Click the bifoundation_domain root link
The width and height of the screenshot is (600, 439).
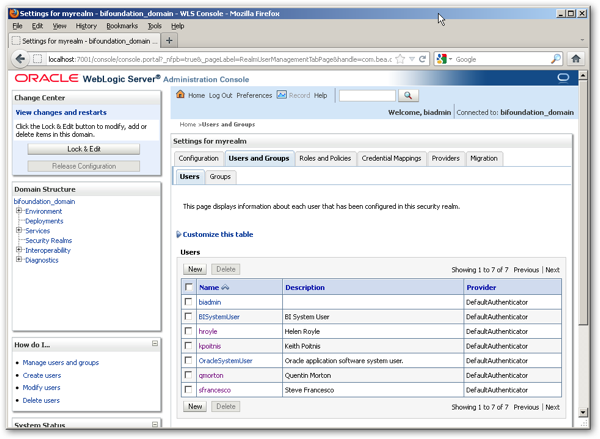pos(44,201)
